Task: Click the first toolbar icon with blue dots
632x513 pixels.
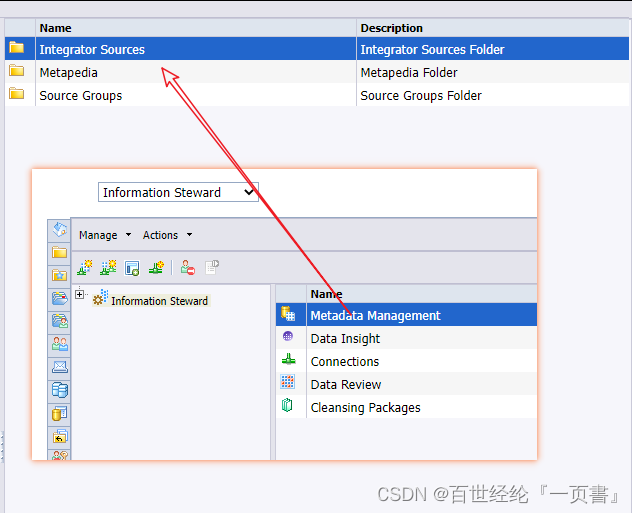Action: click(x=85, y=268)
